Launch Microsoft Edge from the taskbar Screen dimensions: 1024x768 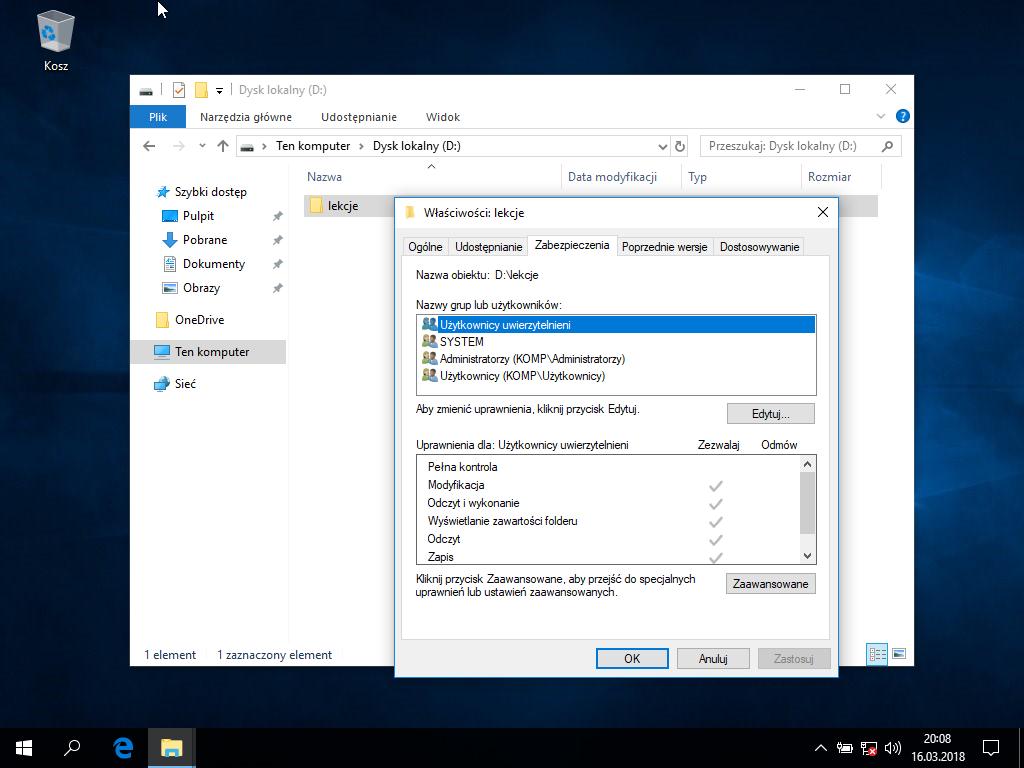123,748
